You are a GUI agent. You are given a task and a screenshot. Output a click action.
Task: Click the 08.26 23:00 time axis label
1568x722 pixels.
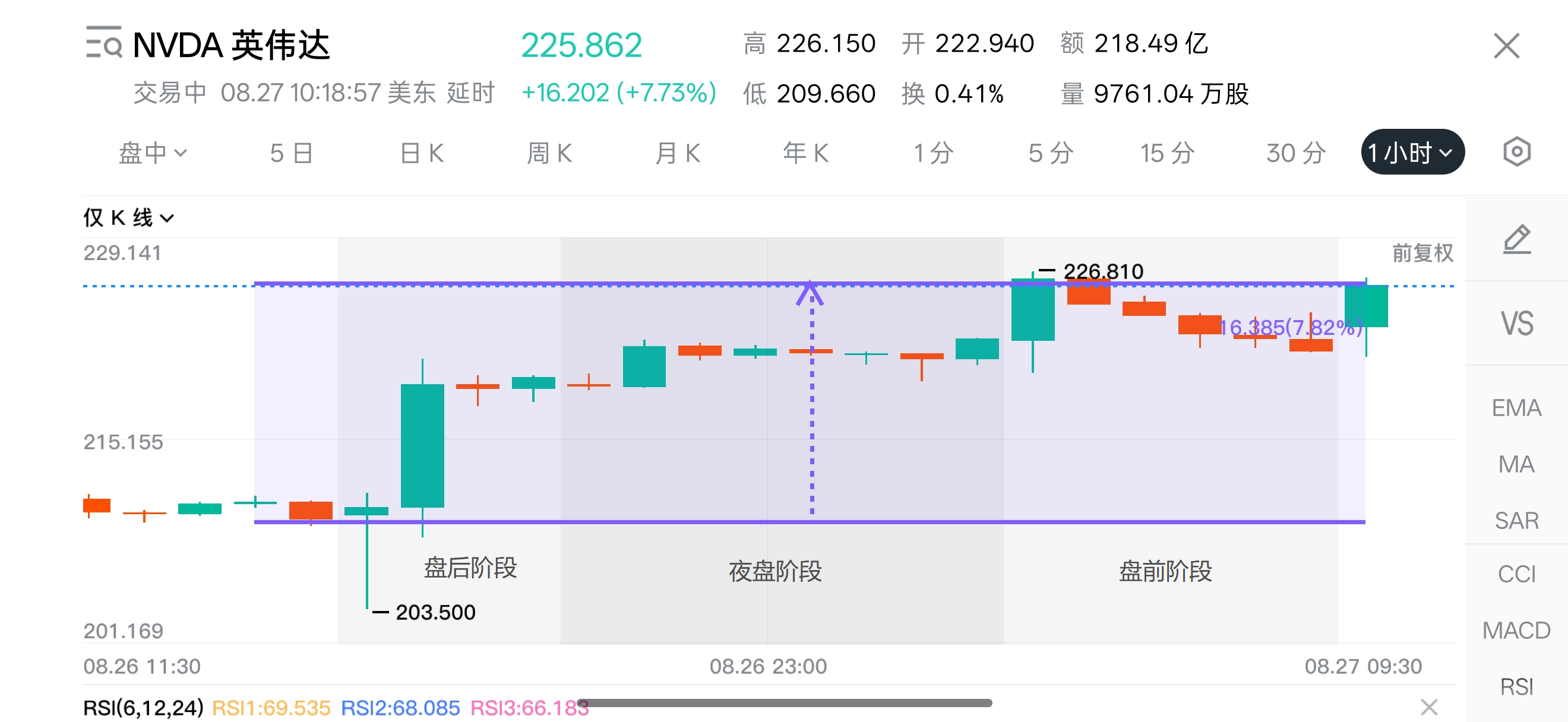[x=768, y=666]
